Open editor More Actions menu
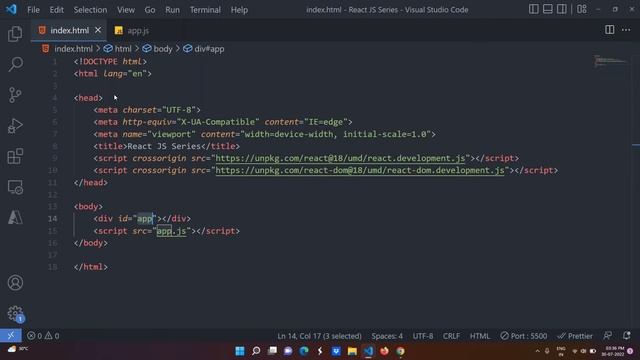 [x=626, y=30]
